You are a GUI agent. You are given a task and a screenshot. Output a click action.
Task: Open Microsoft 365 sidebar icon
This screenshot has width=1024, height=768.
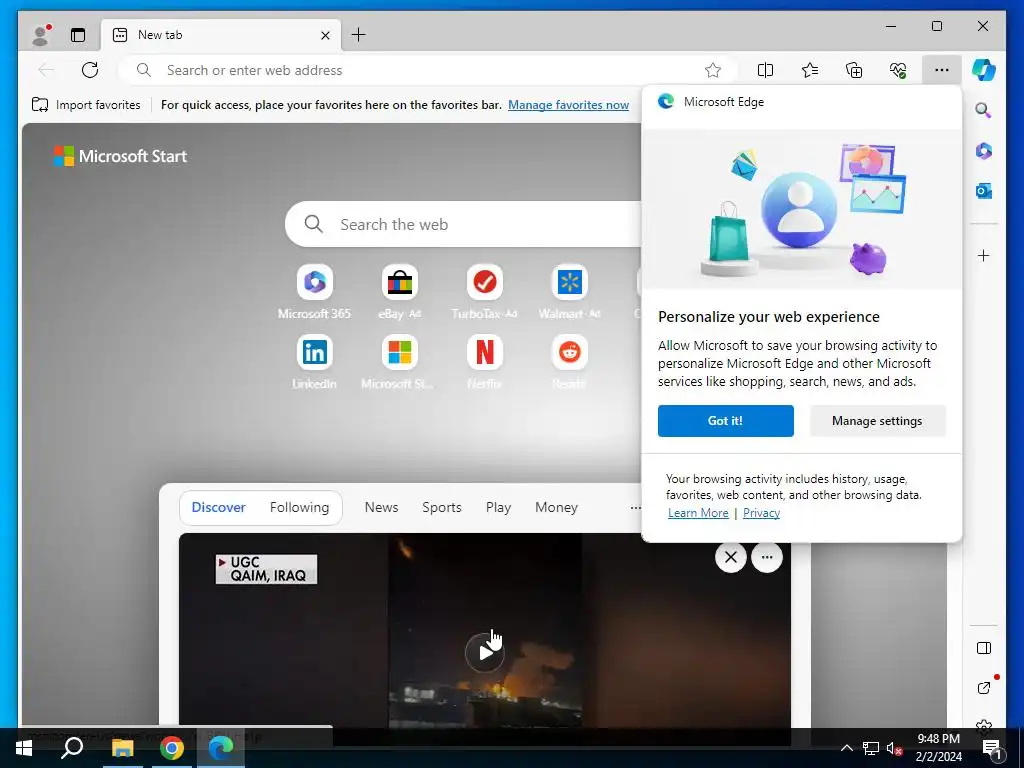(984, 151)
